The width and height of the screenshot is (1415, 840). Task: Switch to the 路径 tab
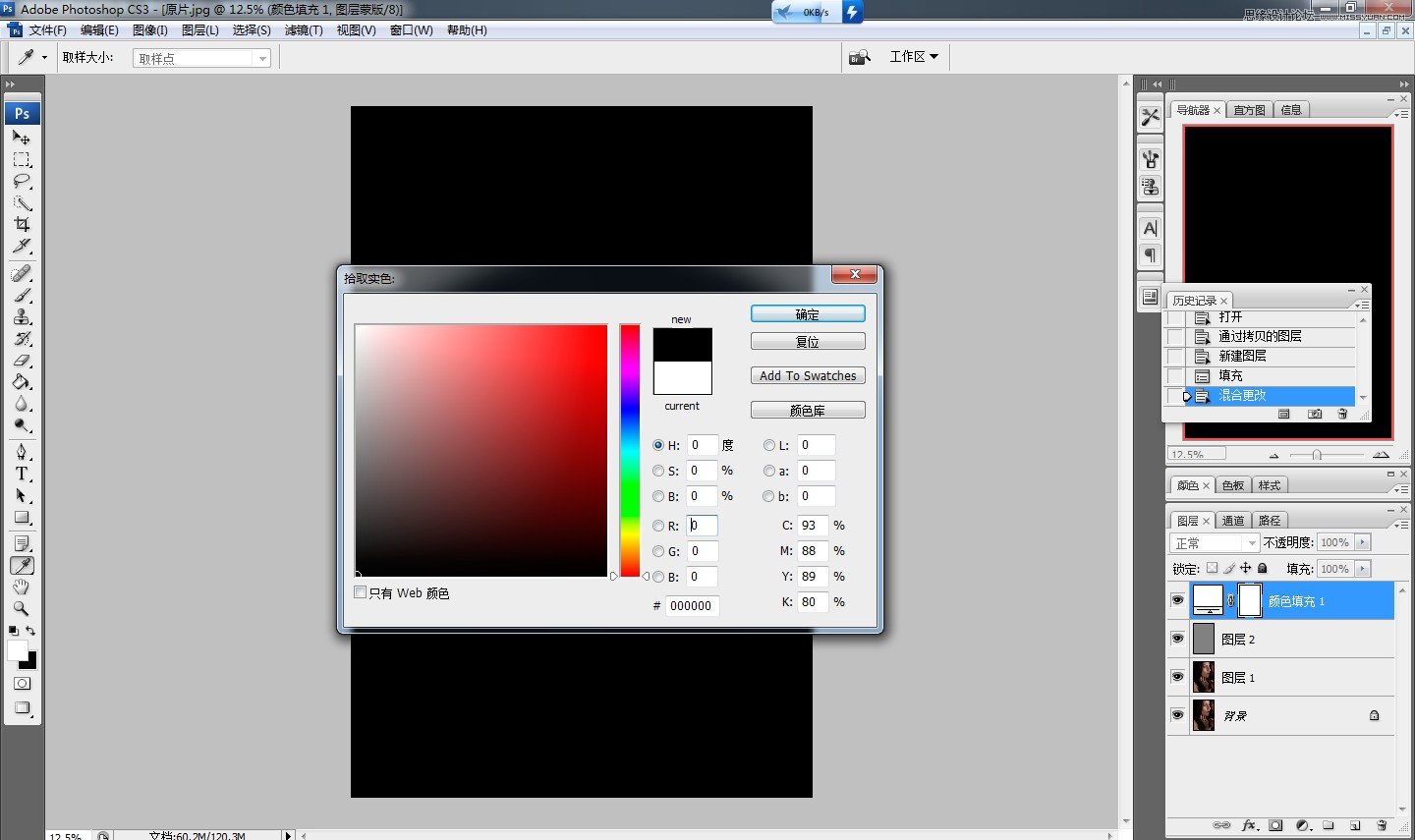coord(1270,521)
